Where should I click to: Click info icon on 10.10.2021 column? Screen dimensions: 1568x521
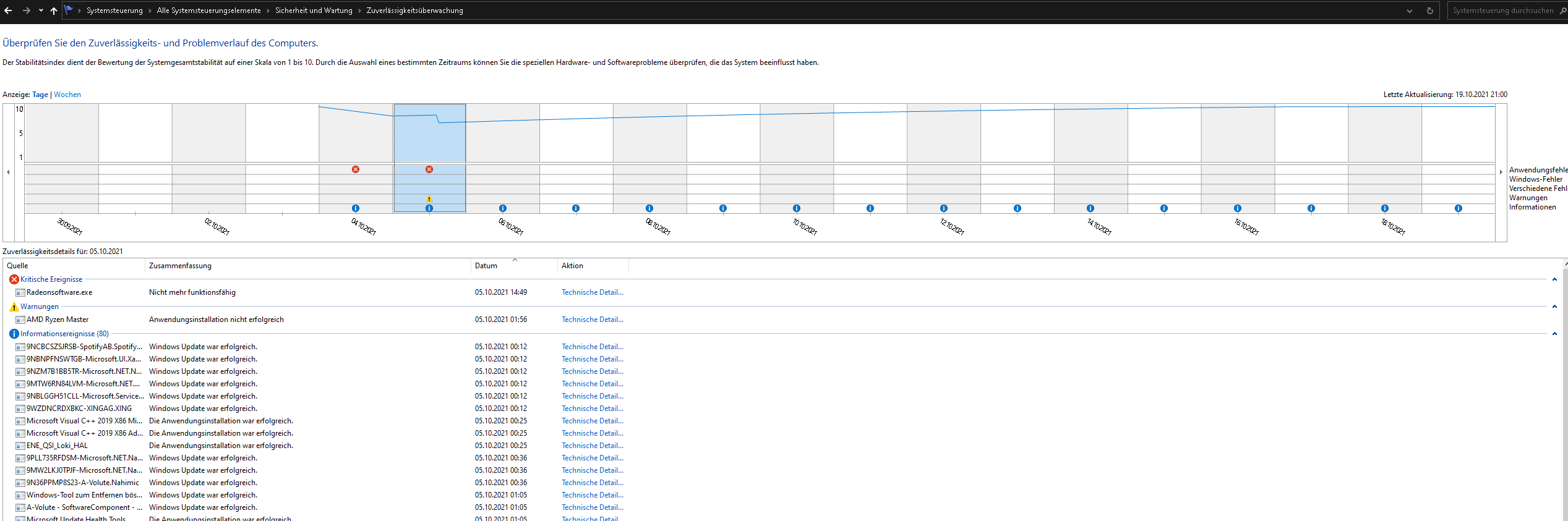click(x=797, y=208)
